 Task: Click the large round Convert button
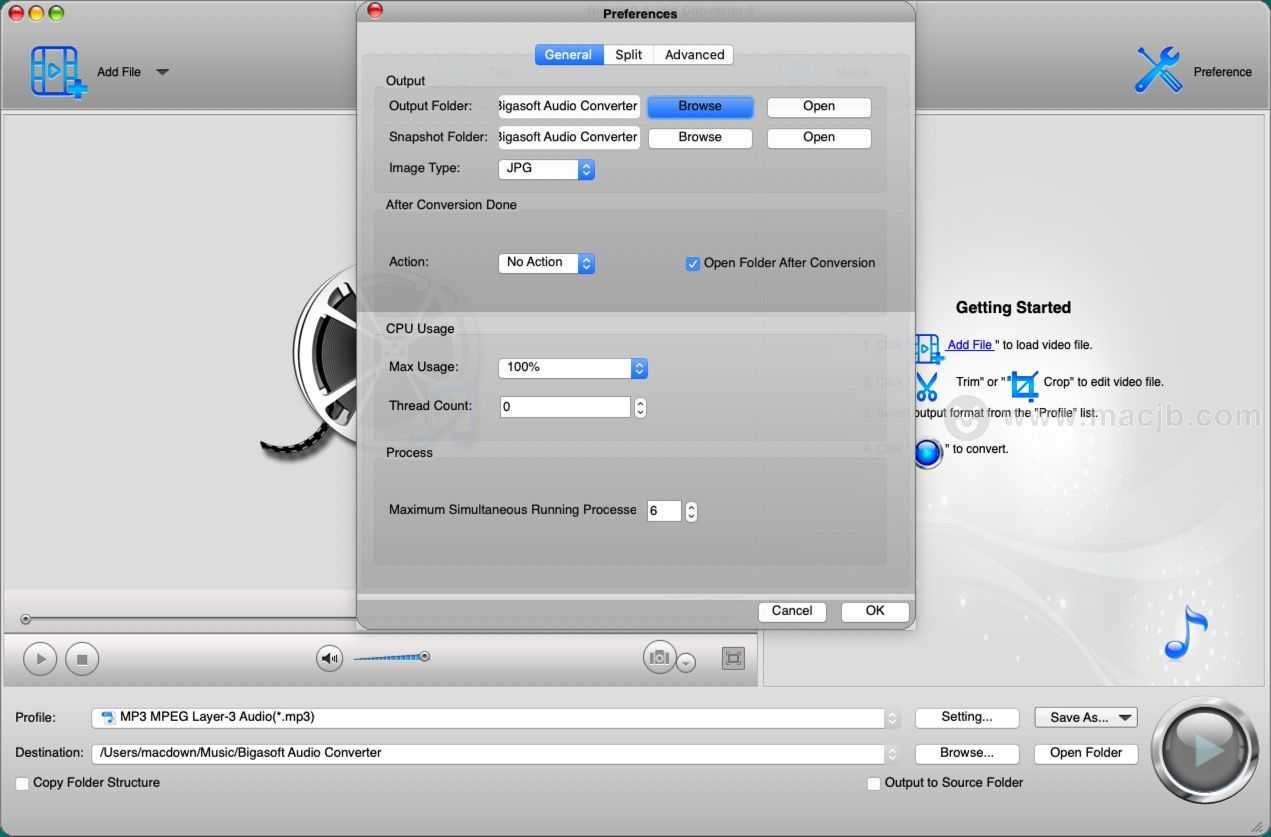click(1204, 750)
